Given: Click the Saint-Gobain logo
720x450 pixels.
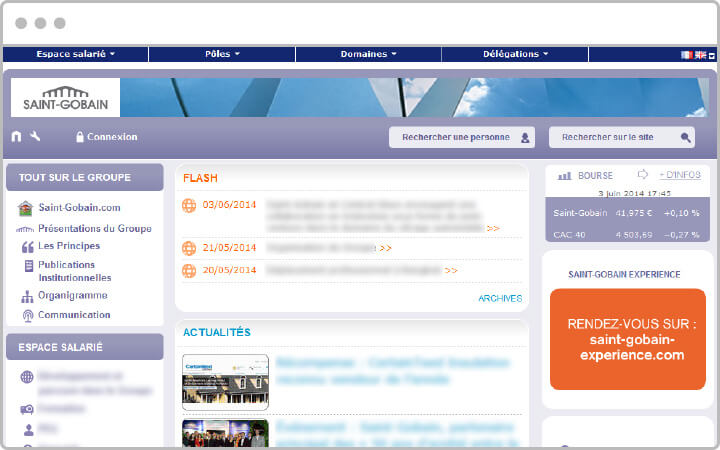Looking at the screenshot, I should click(x=66, y=97).
